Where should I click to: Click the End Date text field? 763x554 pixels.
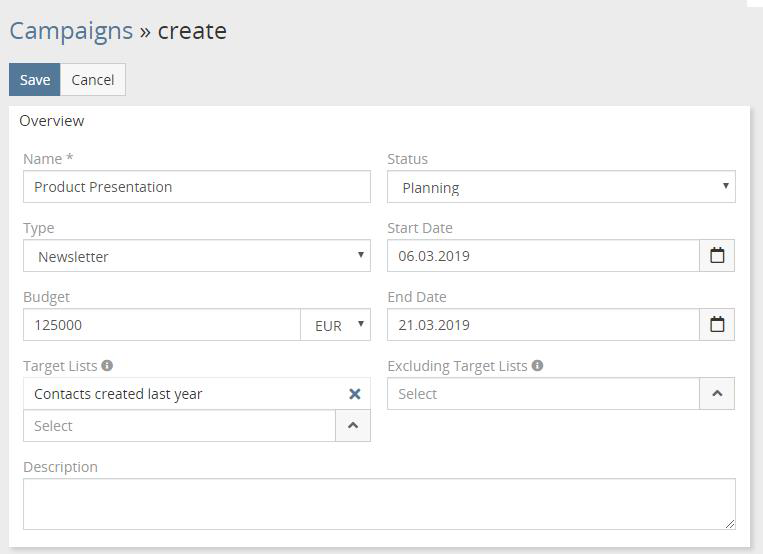[542, 325]
